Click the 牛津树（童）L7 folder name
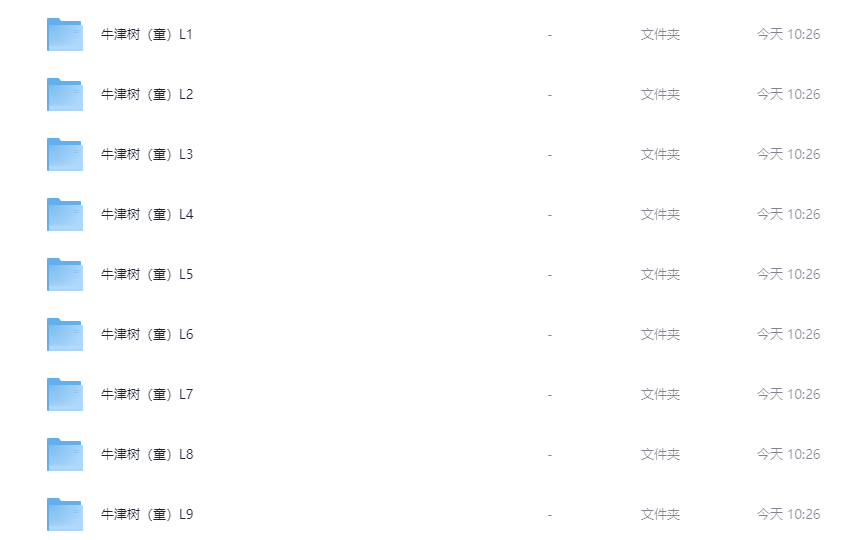856x540 pixels. click(x=147, y=395)
